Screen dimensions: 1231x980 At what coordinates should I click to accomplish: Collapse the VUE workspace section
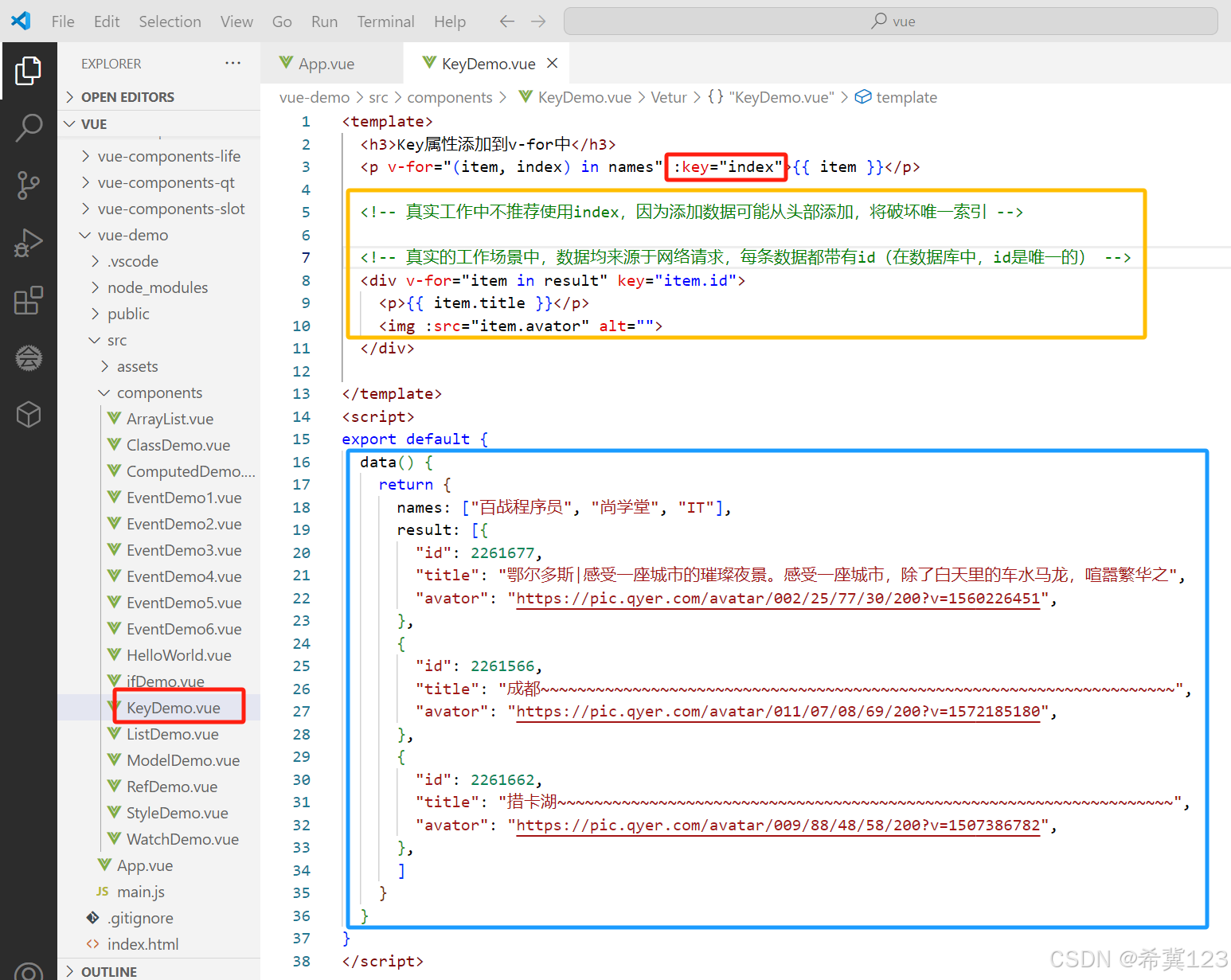point(159,124)
